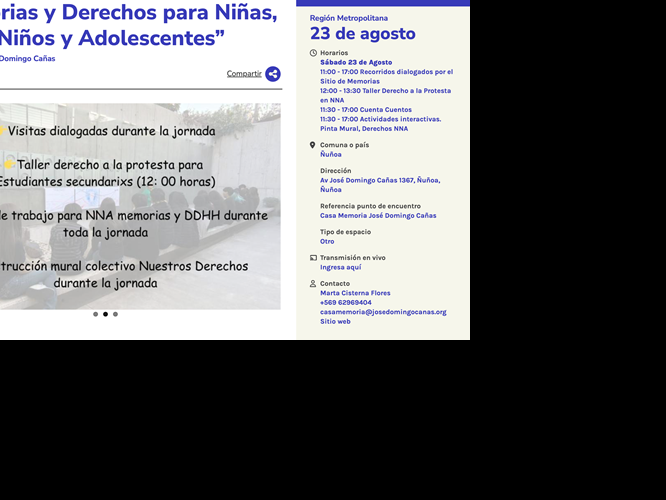Select the third carousel dot
The image size is (666, 500).
[116, 314]
